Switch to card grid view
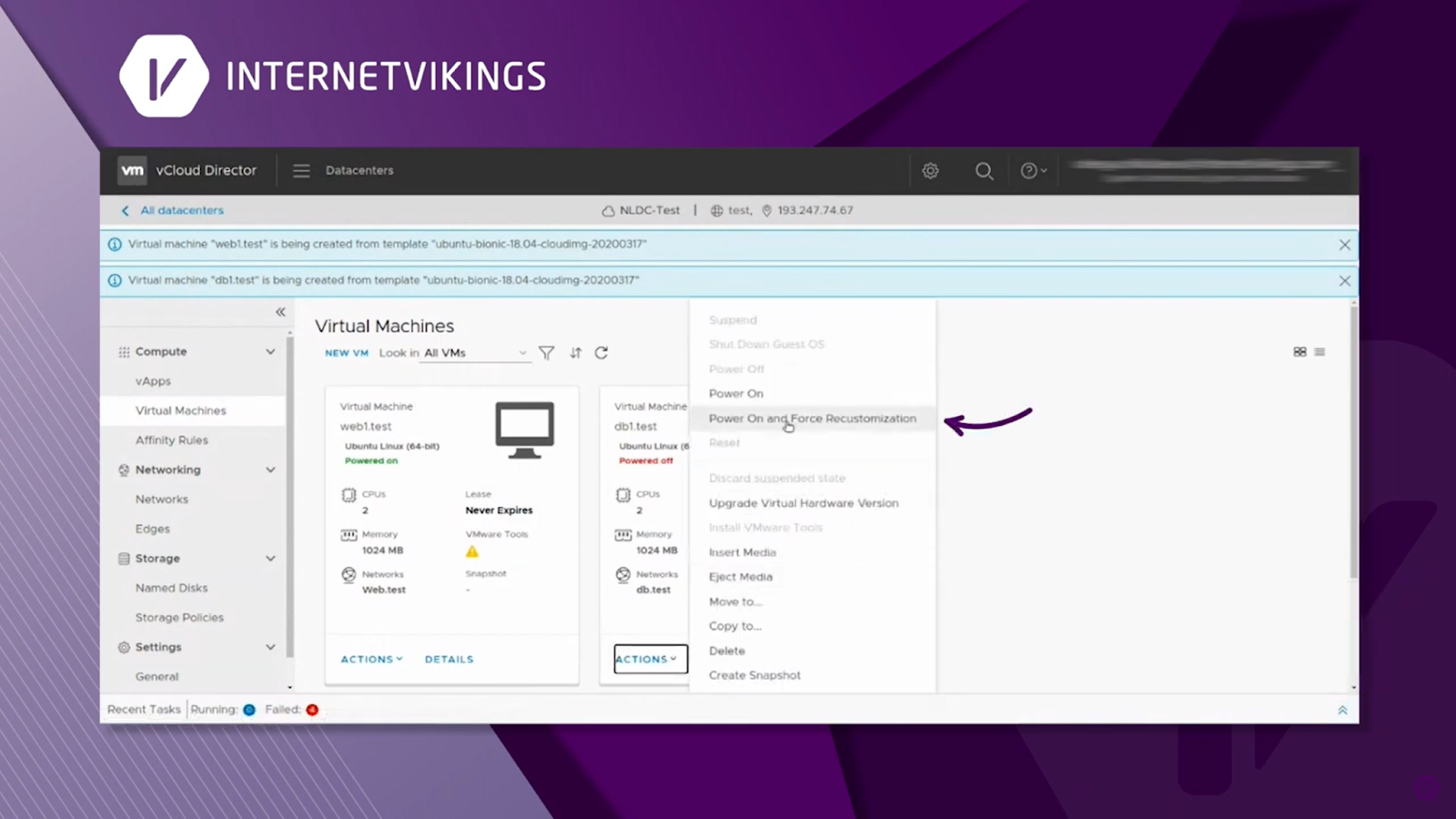This screenshot has height=819, width=1456. pyautogui.click(x=1299, y=352)
